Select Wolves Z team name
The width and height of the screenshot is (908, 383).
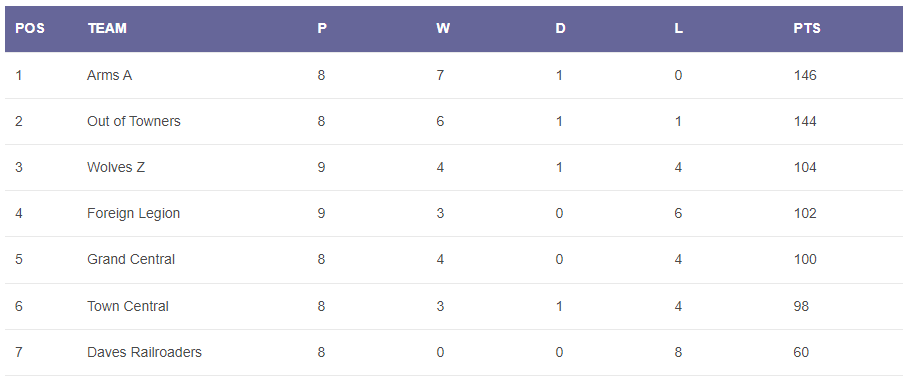point(116,167)
